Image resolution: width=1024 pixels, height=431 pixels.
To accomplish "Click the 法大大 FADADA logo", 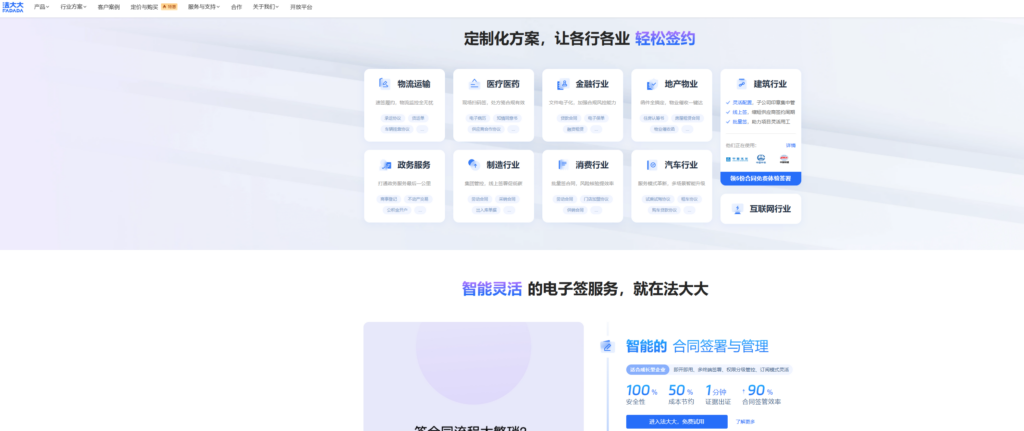I will pyautogui.click(x=12, y=7).
